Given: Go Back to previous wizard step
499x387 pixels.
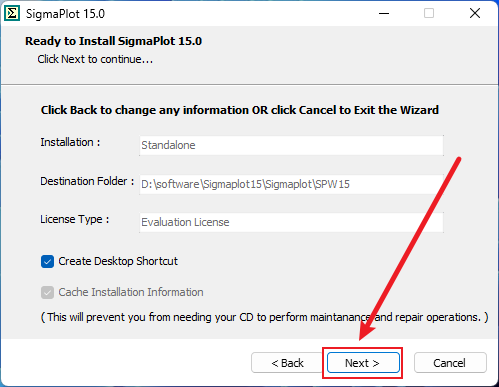Looking at the screenshot, I should (287, 363).
